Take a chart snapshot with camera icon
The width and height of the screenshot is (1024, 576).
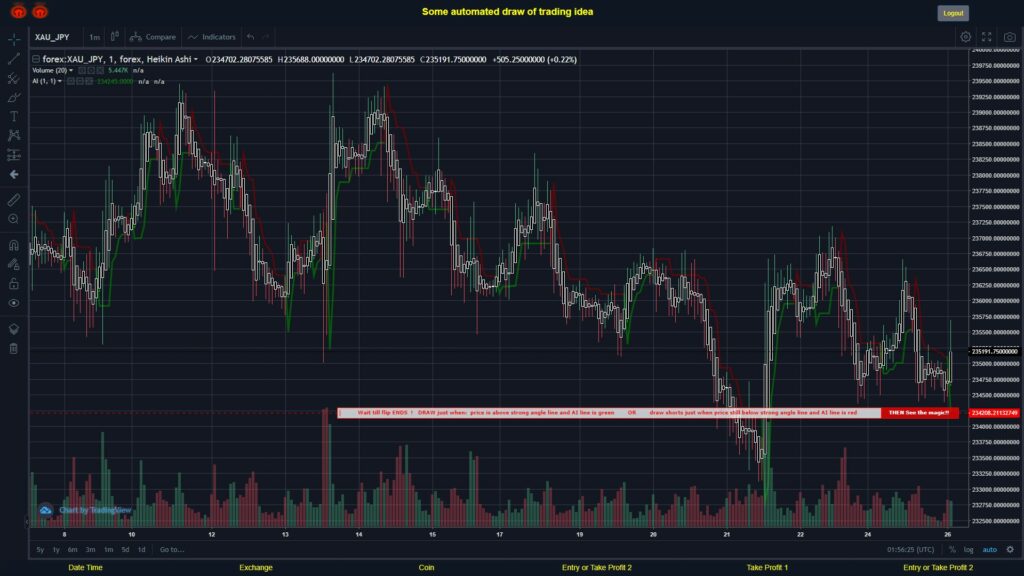tap(1010, 37)
